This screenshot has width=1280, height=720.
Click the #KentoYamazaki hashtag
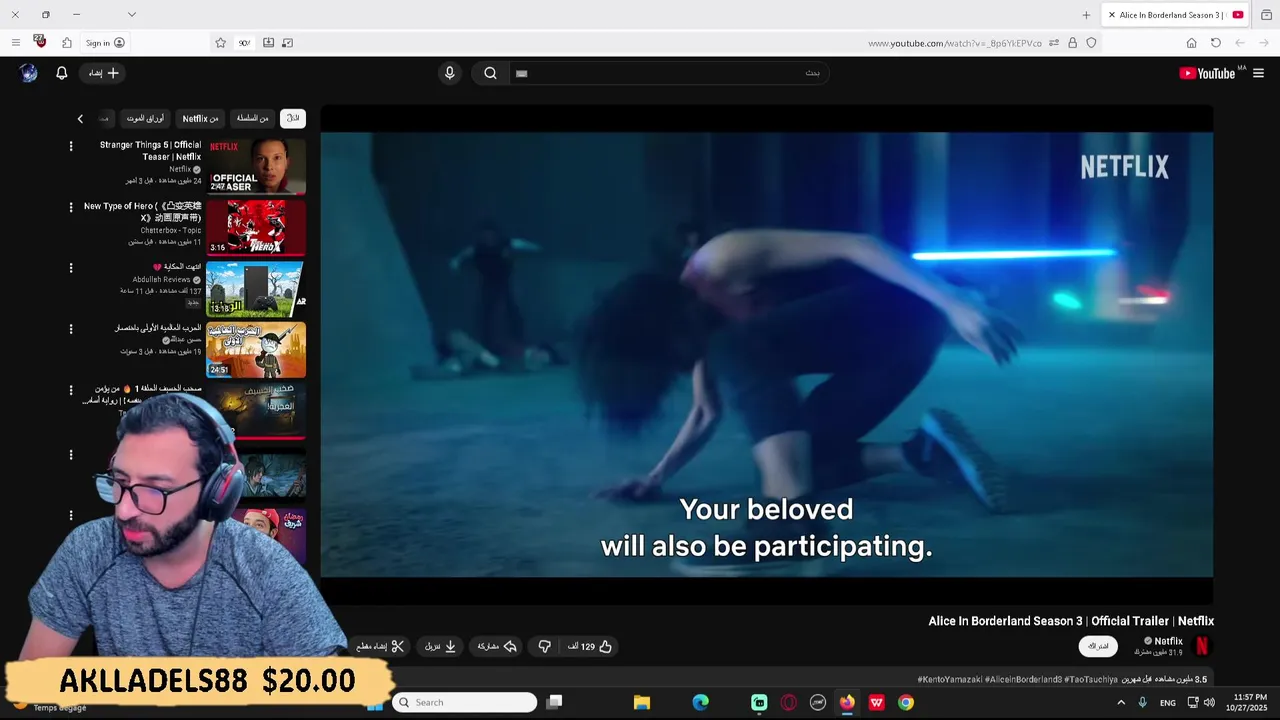pos(949,679)
